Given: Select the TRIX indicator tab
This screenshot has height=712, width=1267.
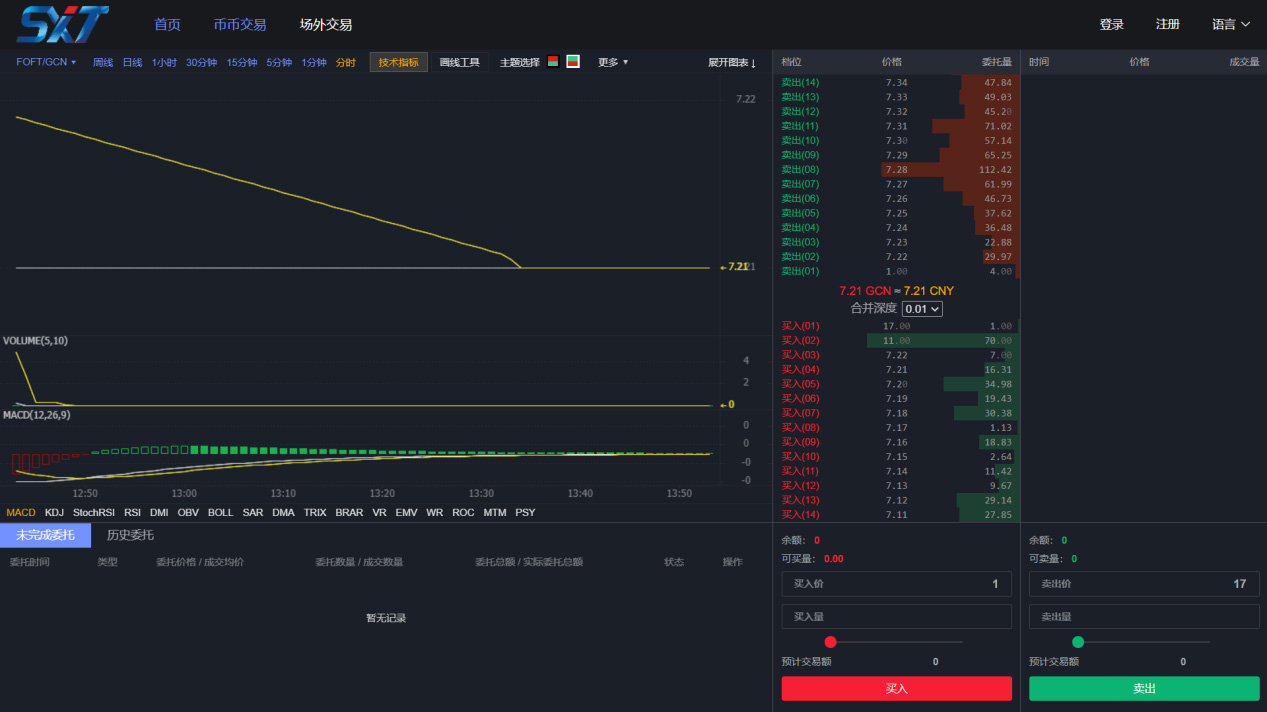Looking at the screenshot, I should pyautogui.click(x=315, y=513).
